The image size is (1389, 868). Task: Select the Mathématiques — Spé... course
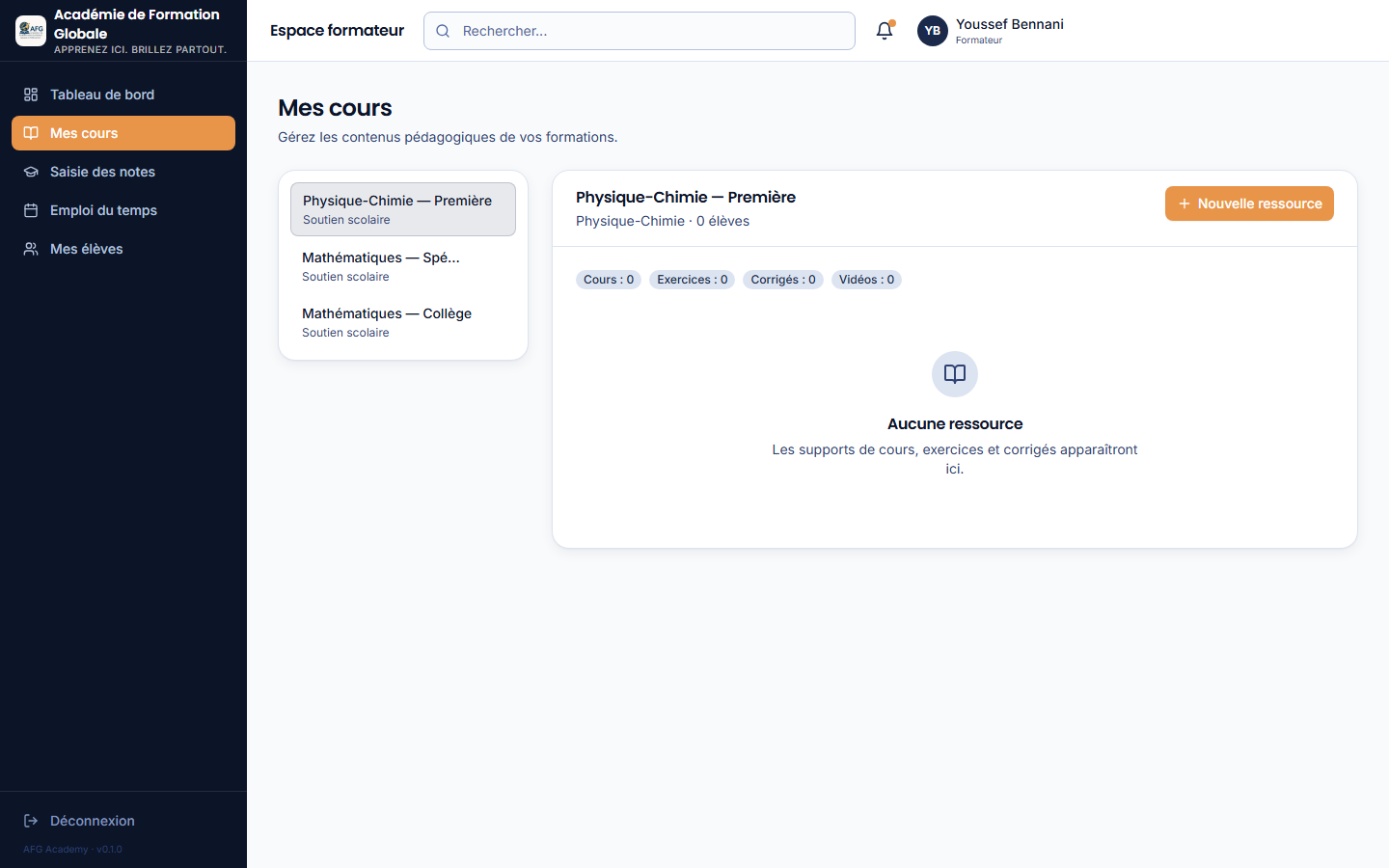coord(403,266)
